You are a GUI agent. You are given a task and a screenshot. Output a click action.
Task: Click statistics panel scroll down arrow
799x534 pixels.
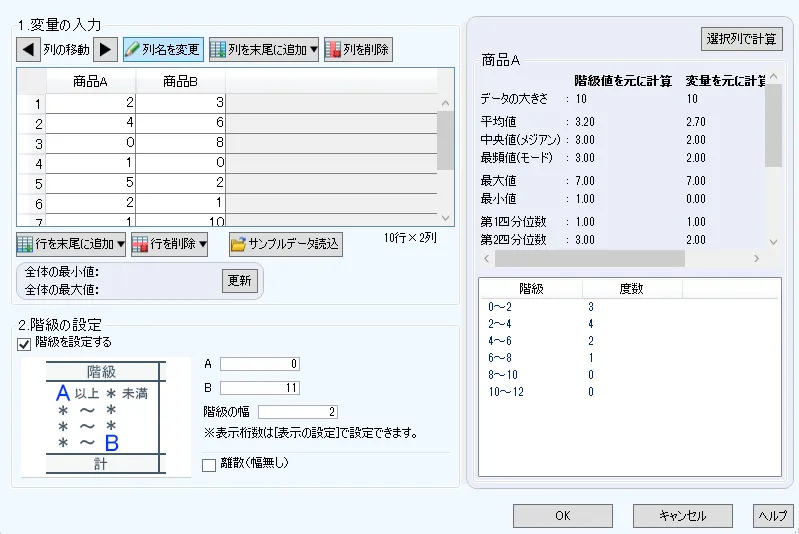coord(774,242)
